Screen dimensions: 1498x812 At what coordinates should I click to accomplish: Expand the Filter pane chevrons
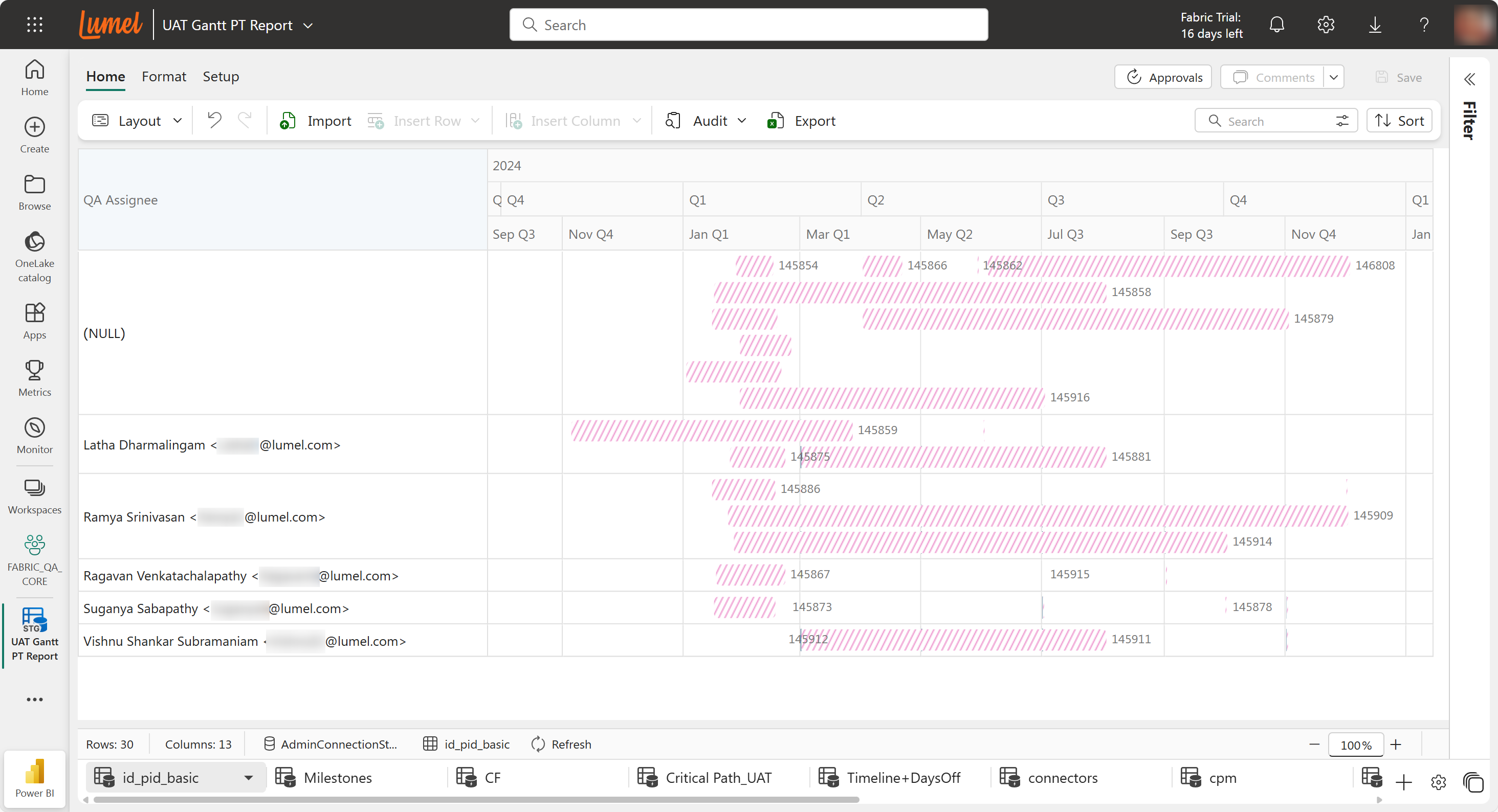click(1469, 79)
